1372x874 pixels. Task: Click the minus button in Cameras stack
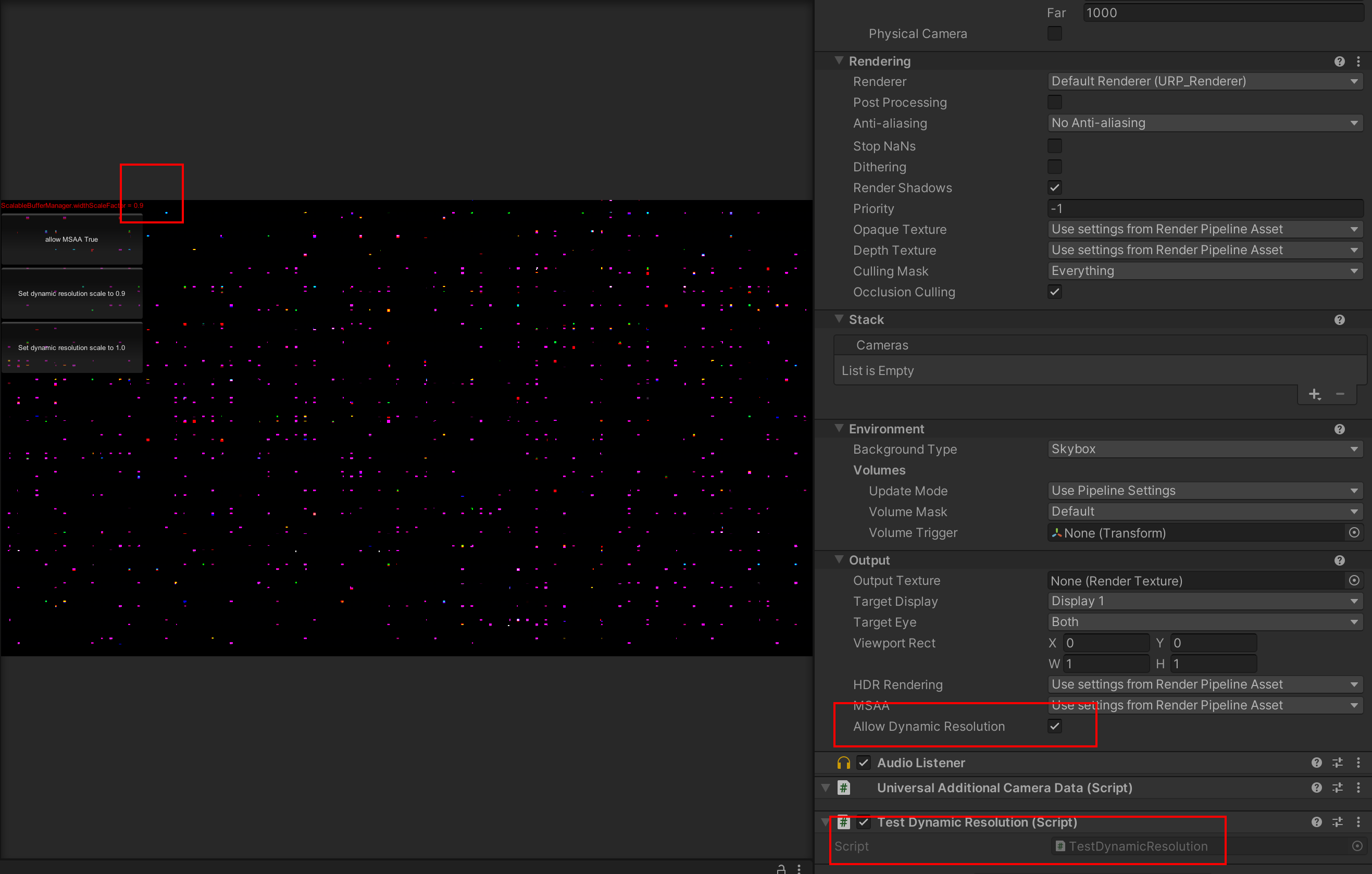pyautogui.click(x=1340, y=394)
